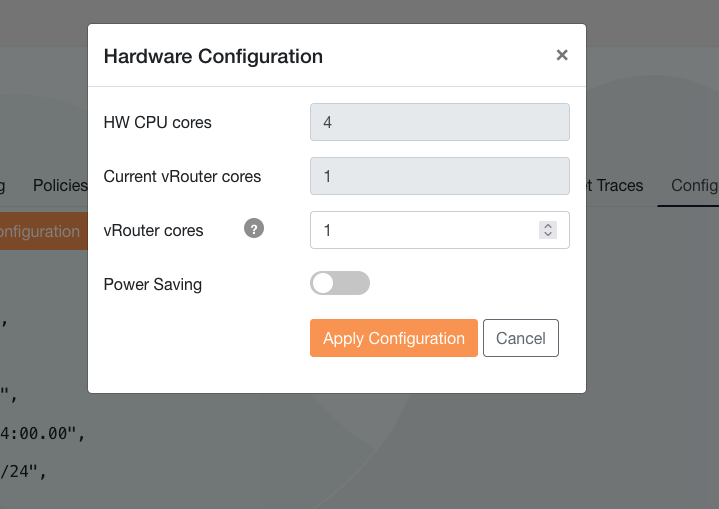Click the orange configuration button behind the dialog
This screenshot has width=719, height=509.
tap(40, 231)
